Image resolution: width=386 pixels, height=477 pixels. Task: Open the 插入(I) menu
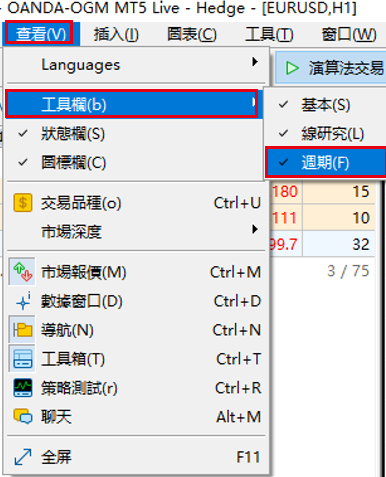point(116,34)
